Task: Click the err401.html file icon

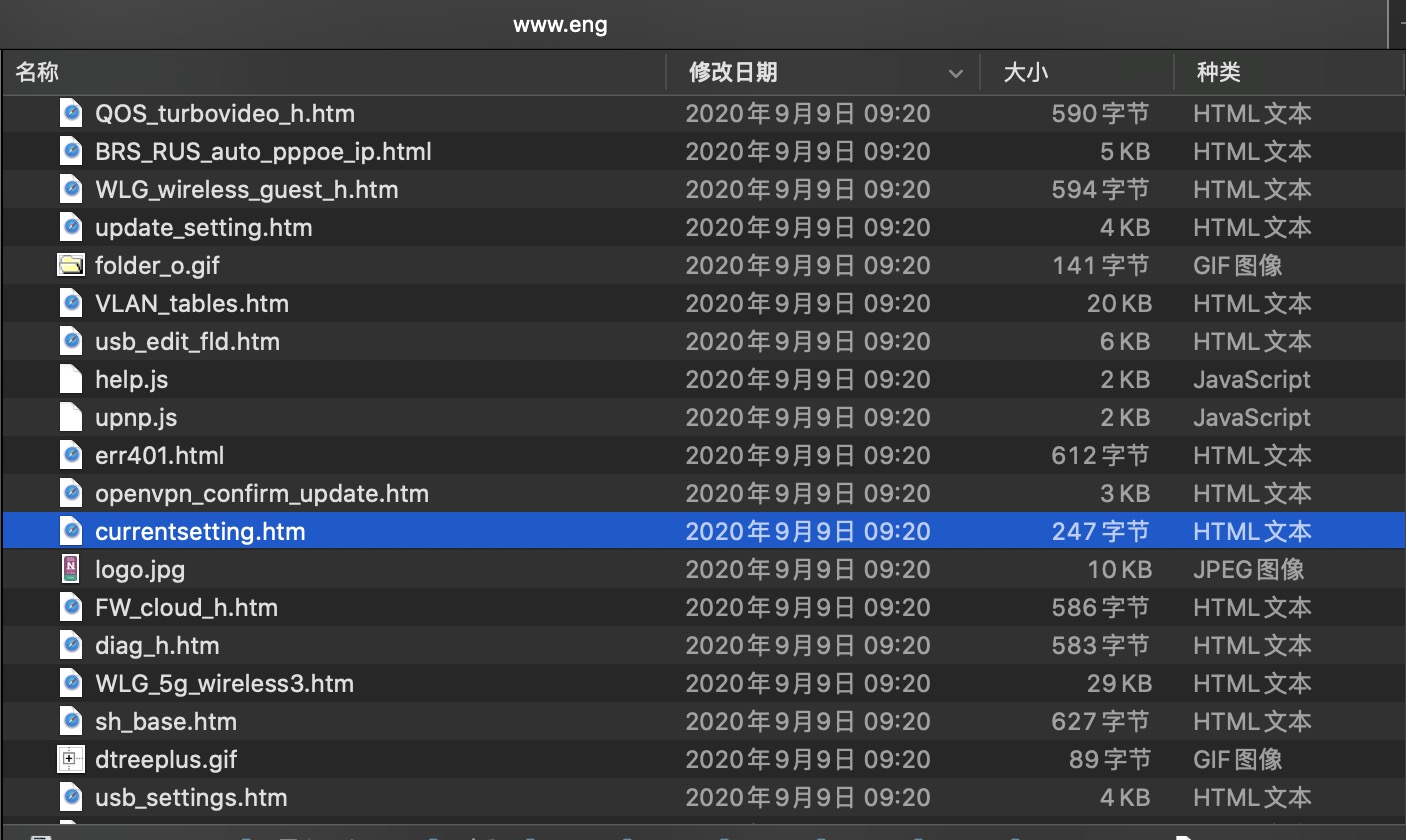Action: [70, 456]
